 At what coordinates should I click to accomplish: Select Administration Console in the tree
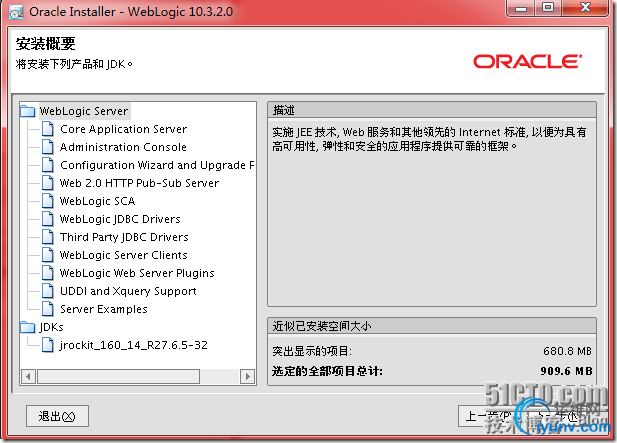point(123,147)
